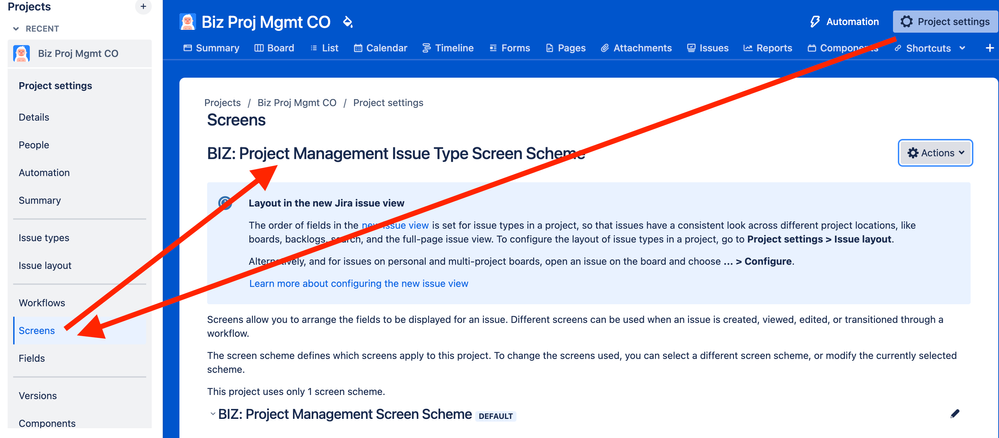Collapse the Project Management Screen Scheme section

pos(213,414)
